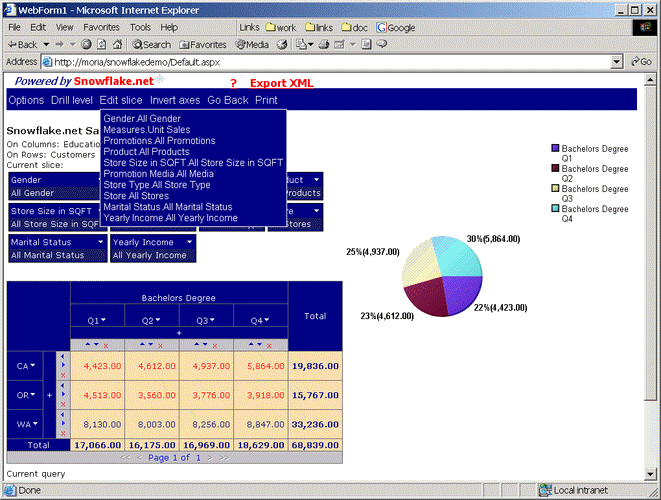Select Promotion Media.All Media entry
Screen dimensions: 661x500
coord(159,174)
